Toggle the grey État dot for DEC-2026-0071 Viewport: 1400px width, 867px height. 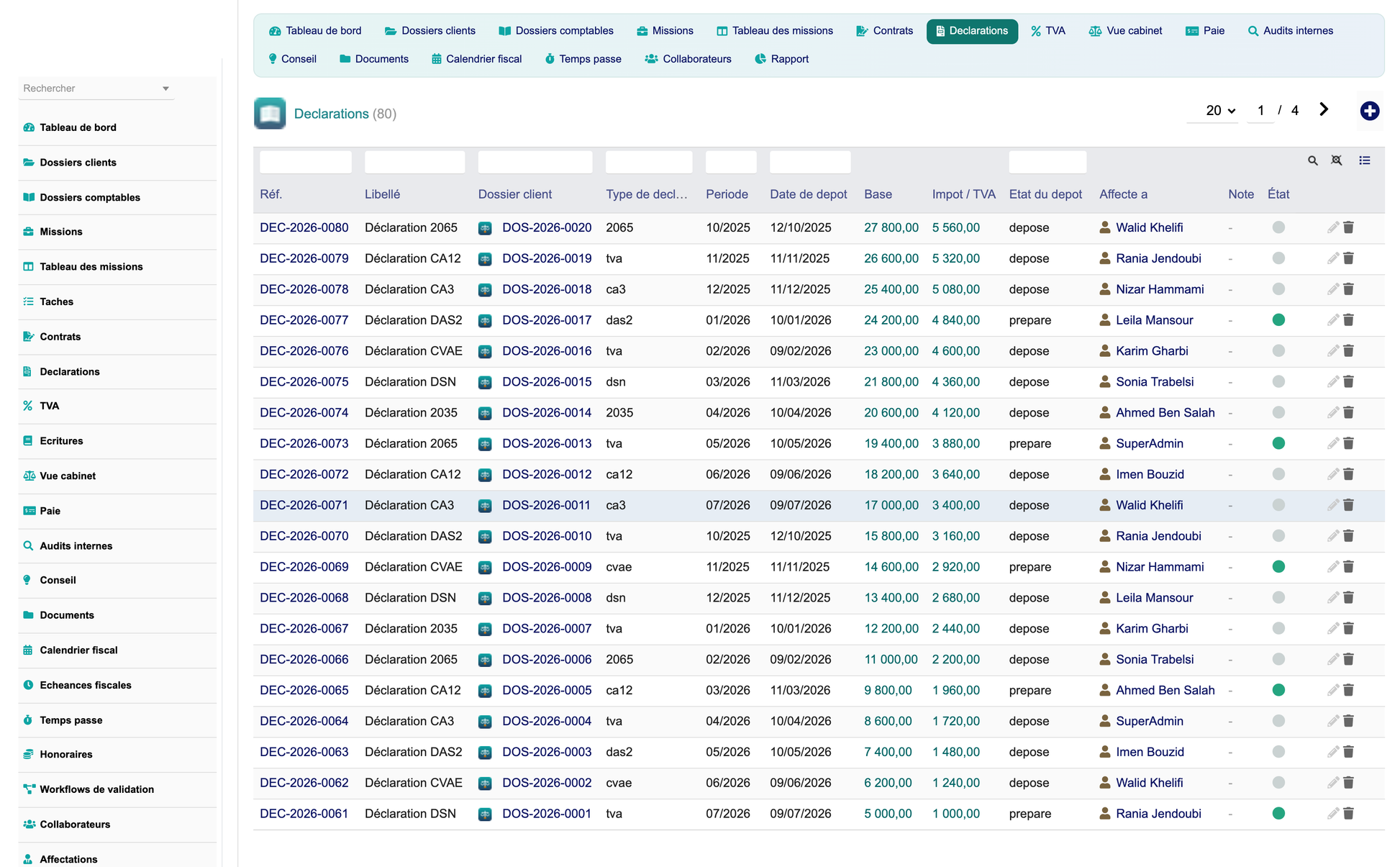tap(1278, 505)
